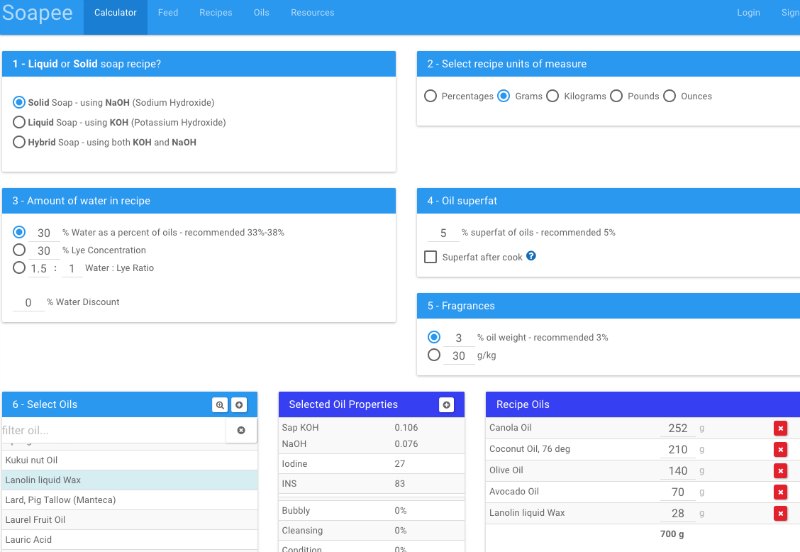800x552 pixels.
Task: Choose Pounds unit of measure
Action: point(616,96)
